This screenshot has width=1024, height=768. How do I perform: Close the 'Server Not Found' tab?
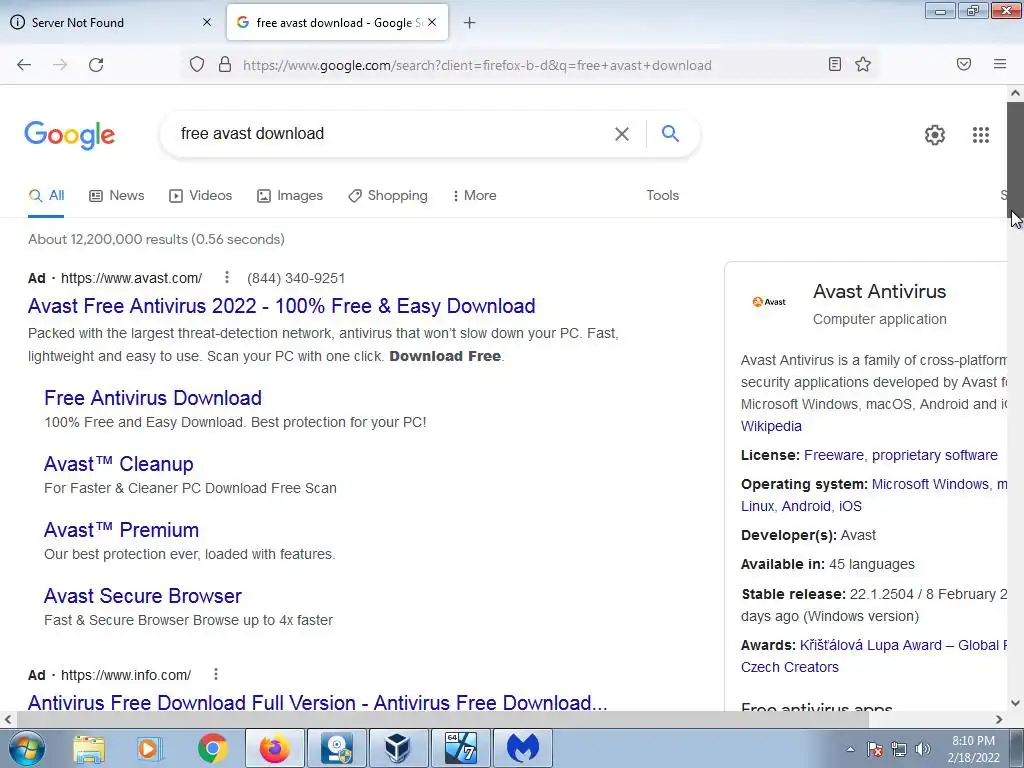coord(207,22)
